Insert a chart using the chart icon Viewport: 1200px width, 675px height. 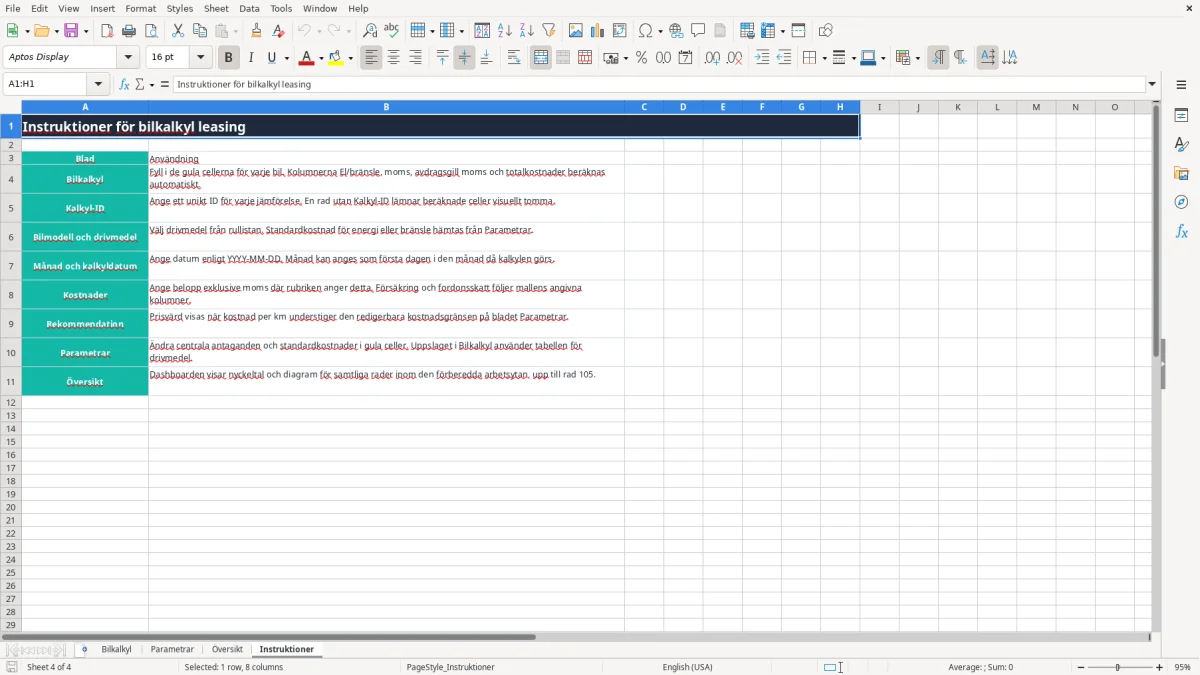point(598,31)
